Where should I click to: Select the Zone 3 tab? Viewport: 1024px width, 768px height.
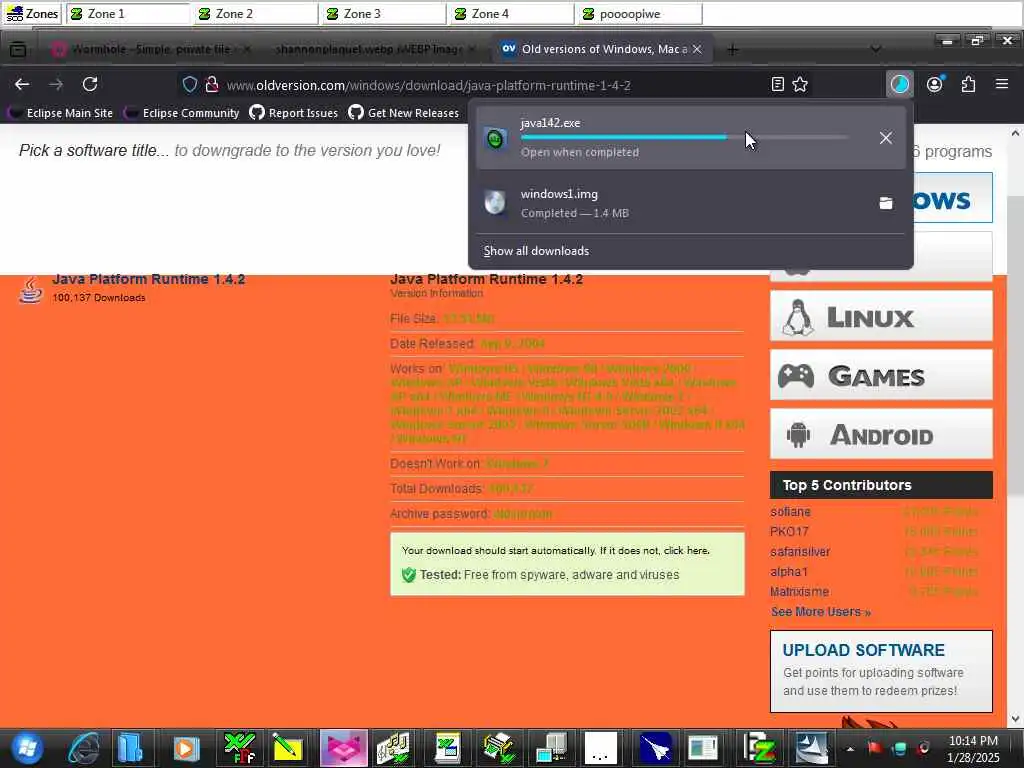384,14
